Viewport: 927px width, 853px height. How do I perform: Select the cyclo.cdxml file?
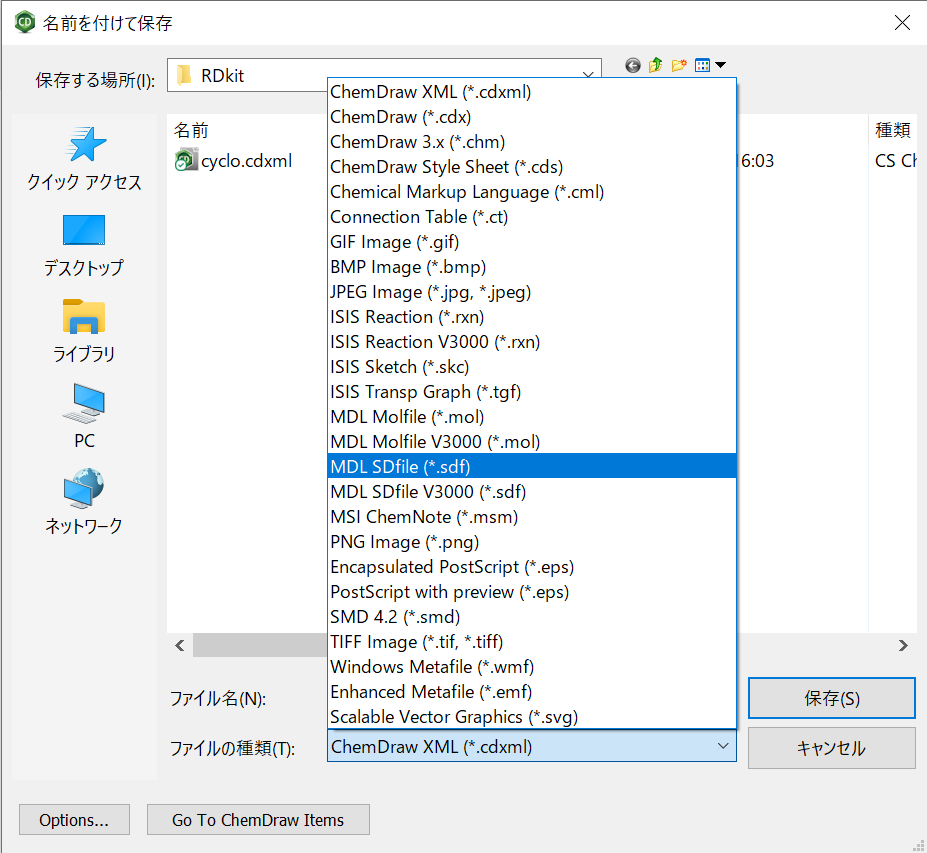(234, 161)
